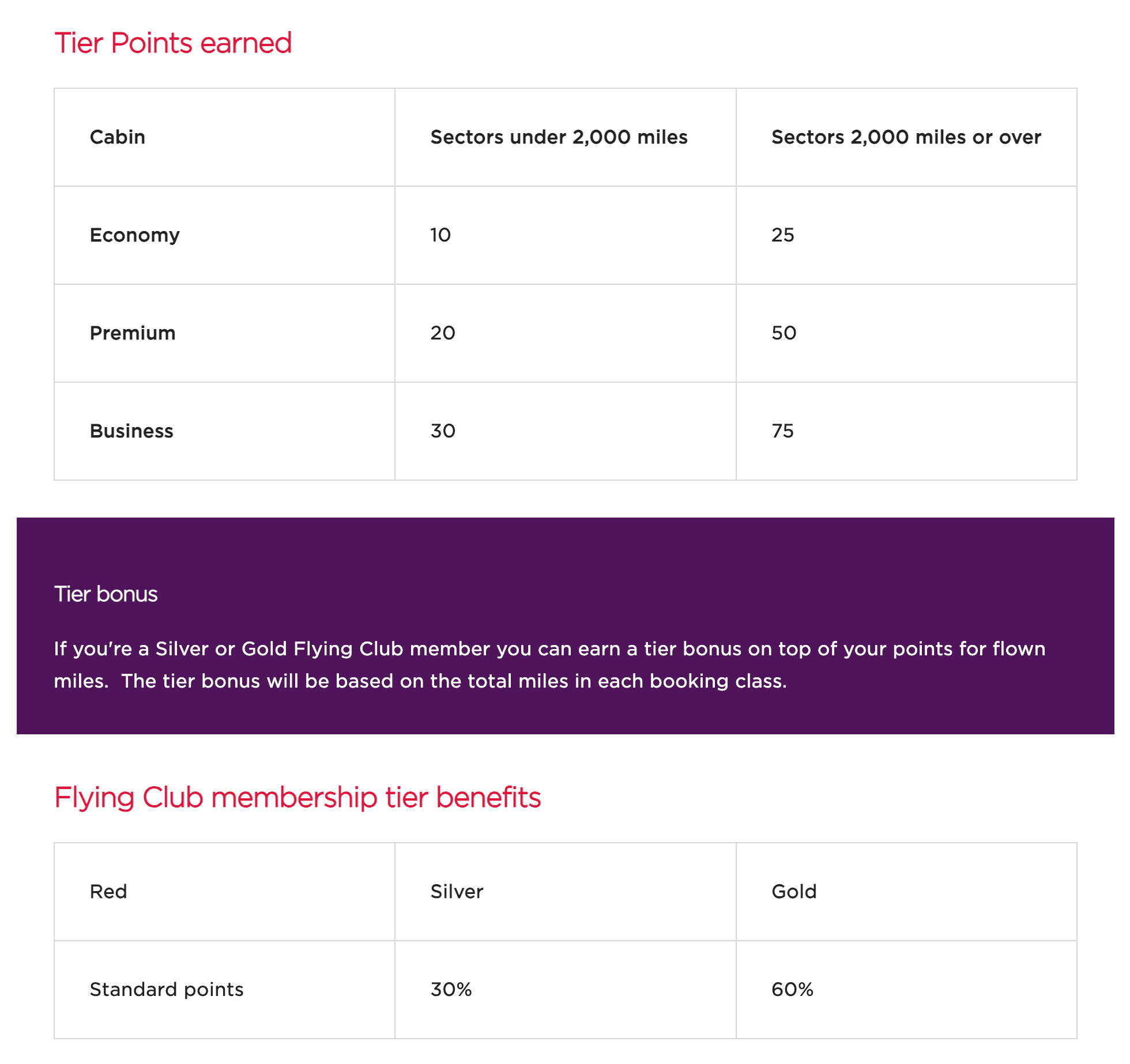Select the Premium row label
Viewport: 1130px width, 1064px height.
(x=133, y=333)
